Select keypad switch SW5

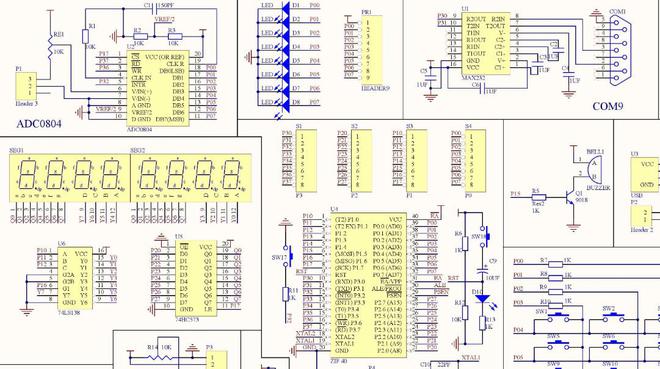559,345
